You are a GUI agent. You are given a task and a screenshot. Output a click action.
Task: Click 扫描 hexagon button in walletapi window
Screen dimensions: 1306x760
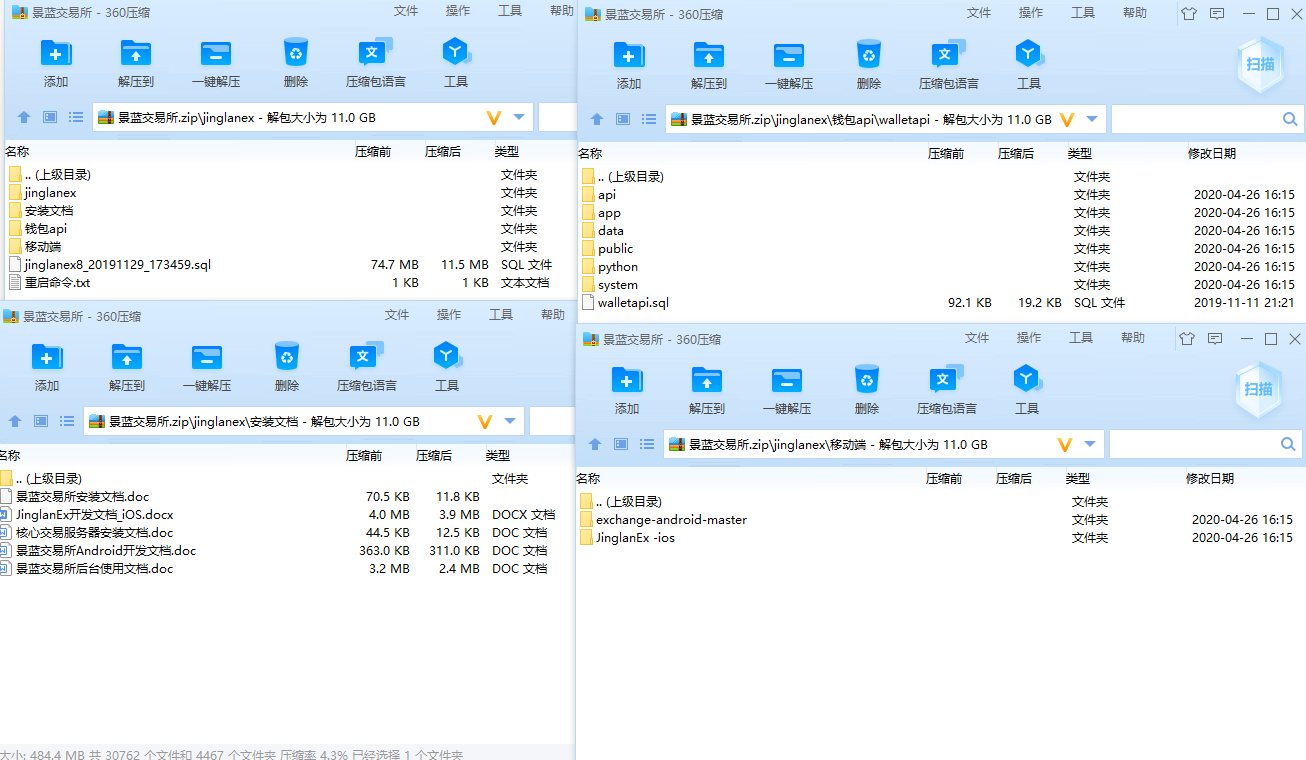pyautogui.click(x=1260, y=65)
